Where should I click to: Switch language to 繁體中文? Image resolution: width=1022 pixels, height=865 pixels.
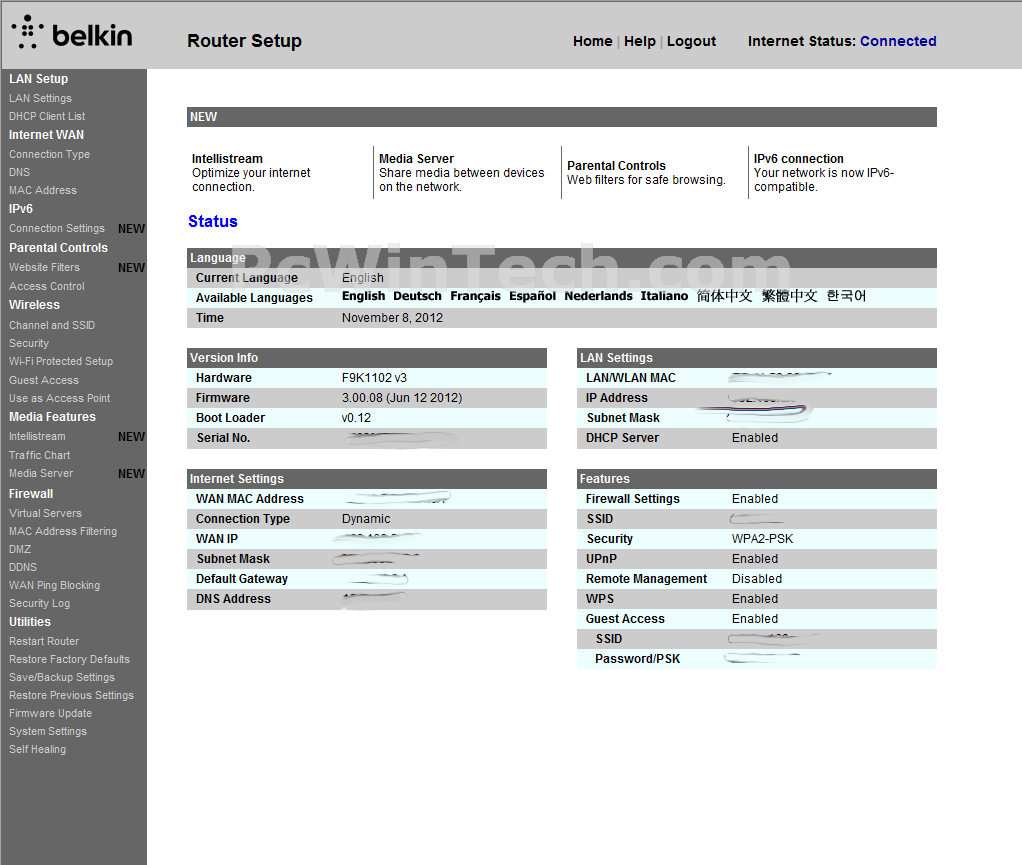[x=789, y=296]
